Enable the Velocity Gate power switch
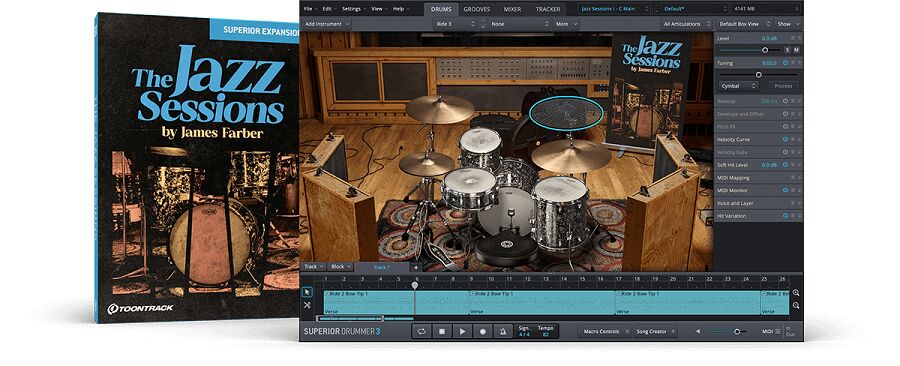900x366 pixels. (x=785, y=152)
